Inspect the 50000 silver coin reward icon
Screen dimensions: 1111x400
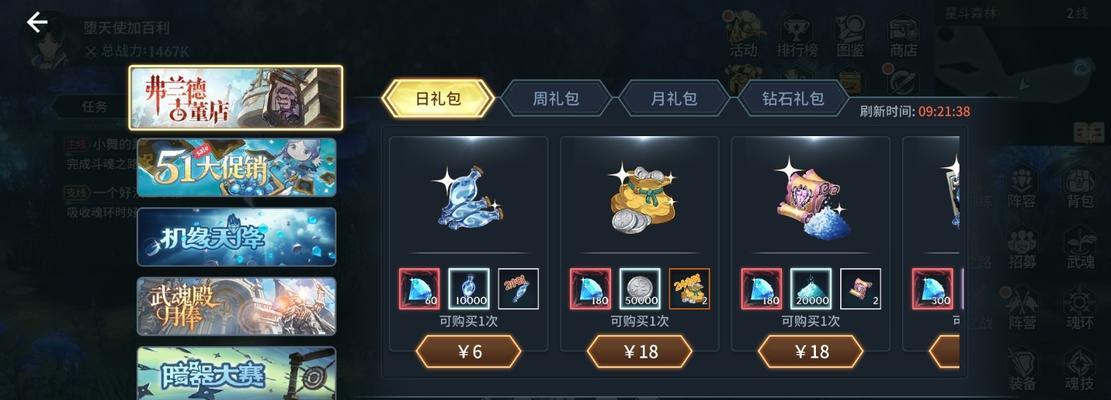(x=640, y=288)
